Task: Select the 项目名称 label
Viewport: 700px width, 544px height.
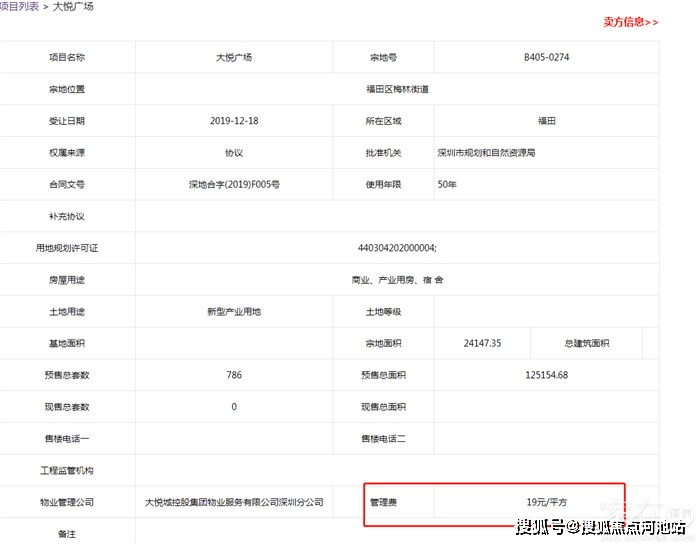Action: pos(67,57)
